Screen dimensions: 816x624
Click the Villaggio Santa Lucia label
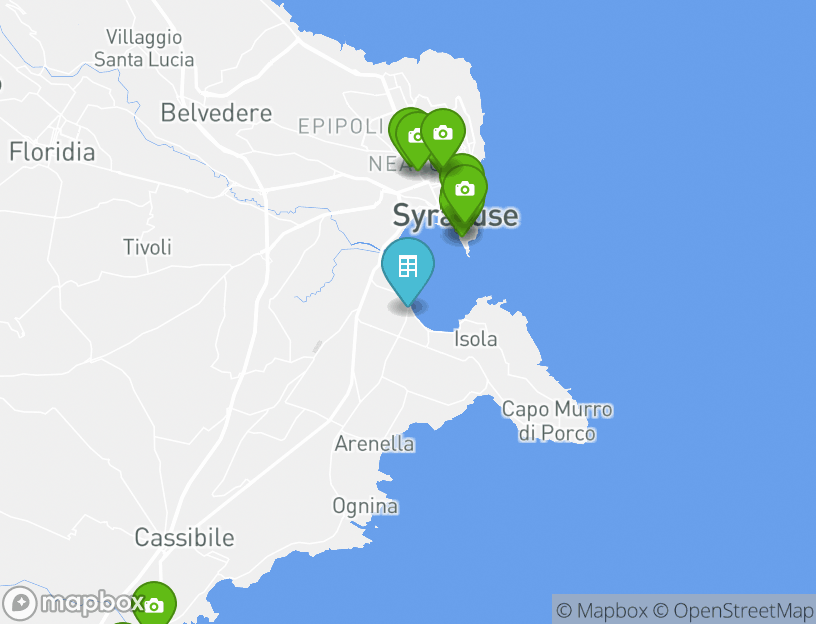144,48
